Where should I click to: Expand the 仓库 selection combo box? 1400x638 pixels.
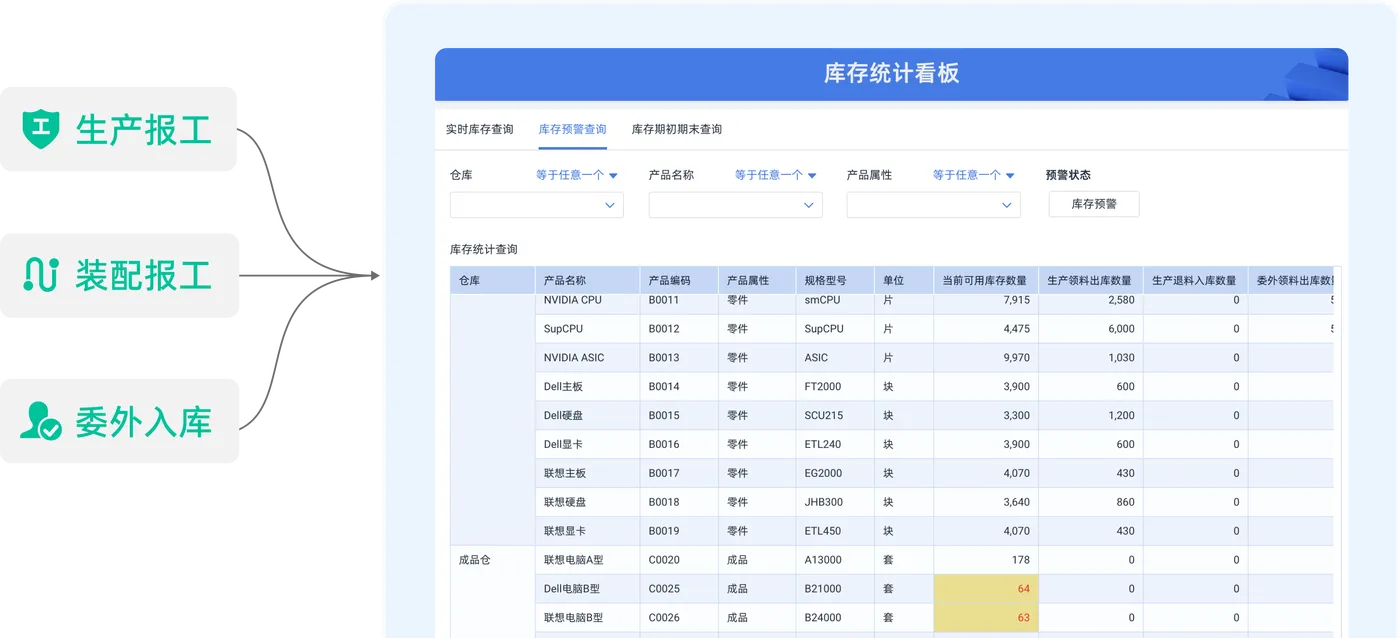tap(537, 205)
